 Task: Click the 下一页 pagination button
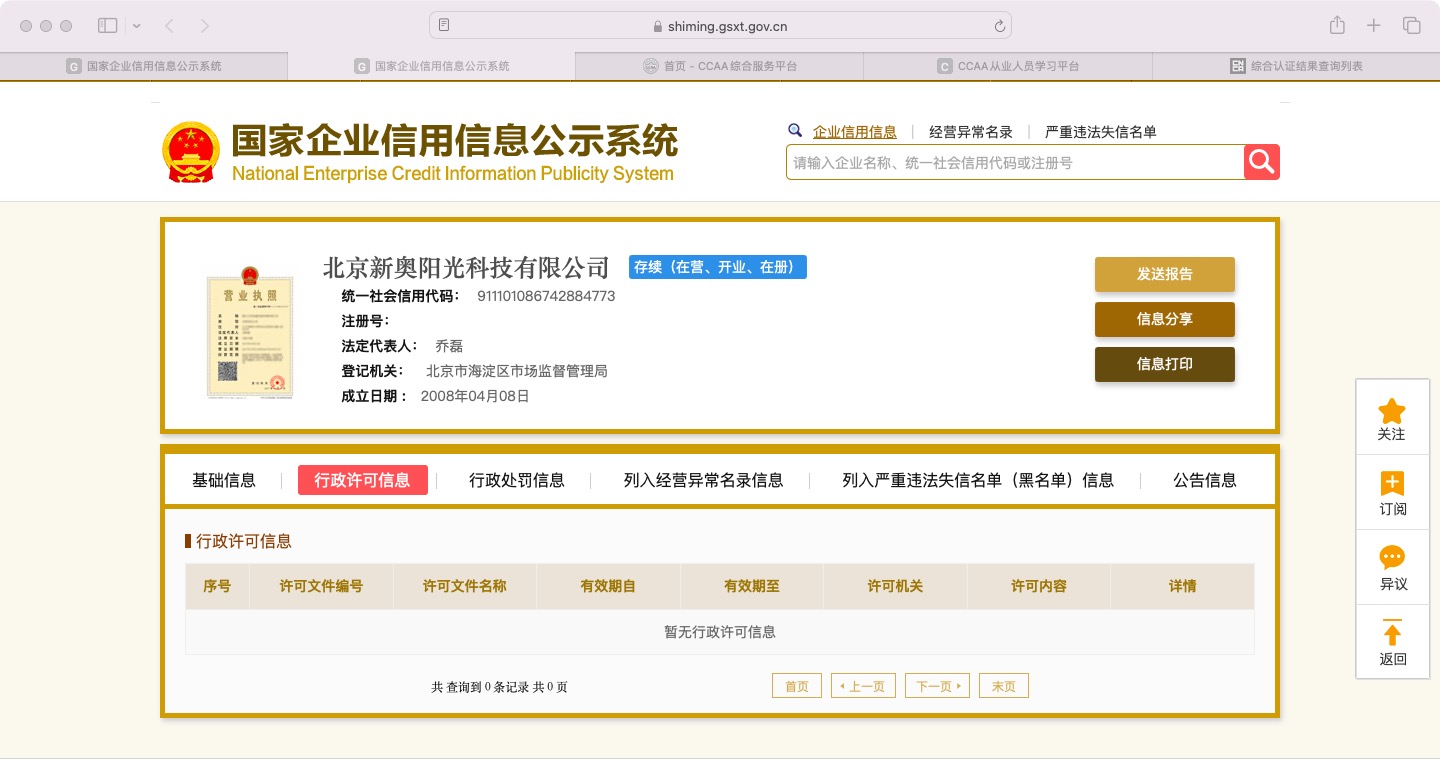(x=937, y=686)
